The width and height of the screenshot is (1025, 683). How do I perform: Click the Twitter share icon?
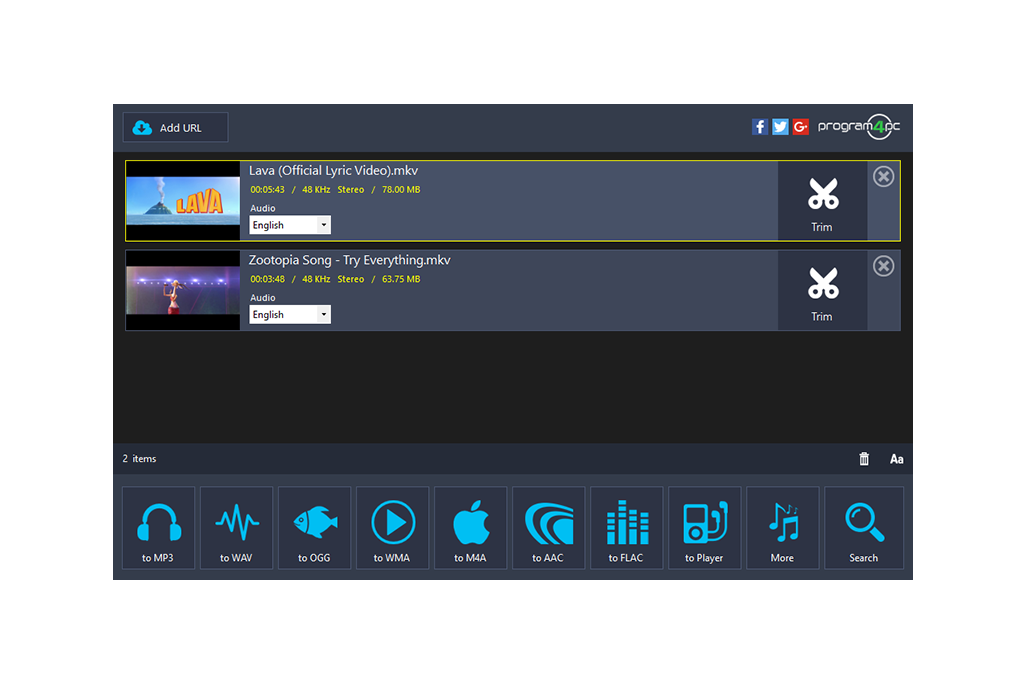coord(780,126)
